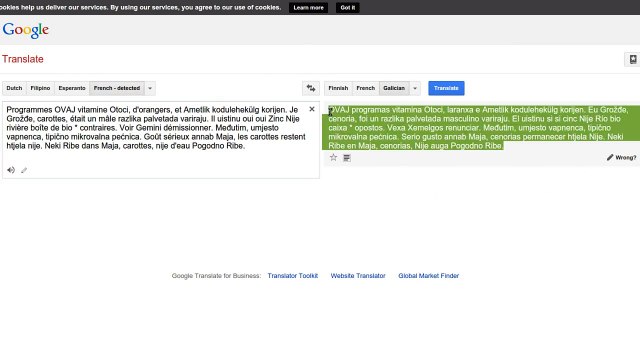
Task: Listen to the source text
Action: click(11, 170)
